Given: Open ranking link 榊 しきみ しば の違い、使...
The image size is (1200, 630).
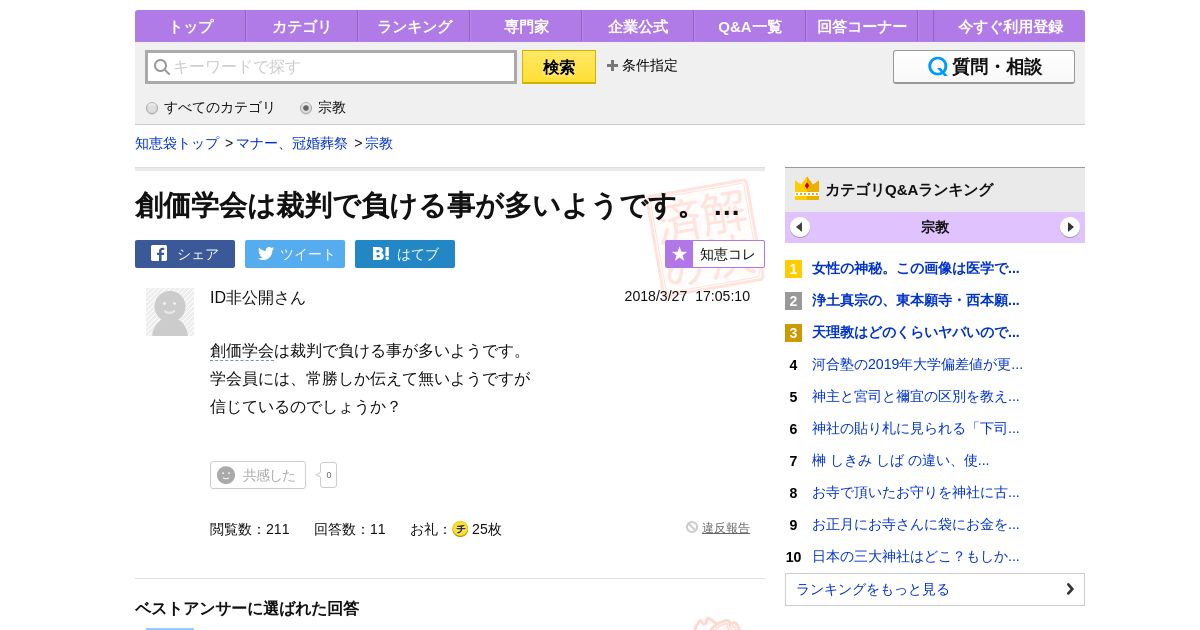Looking at the screenshot, I should click(901, 460).
